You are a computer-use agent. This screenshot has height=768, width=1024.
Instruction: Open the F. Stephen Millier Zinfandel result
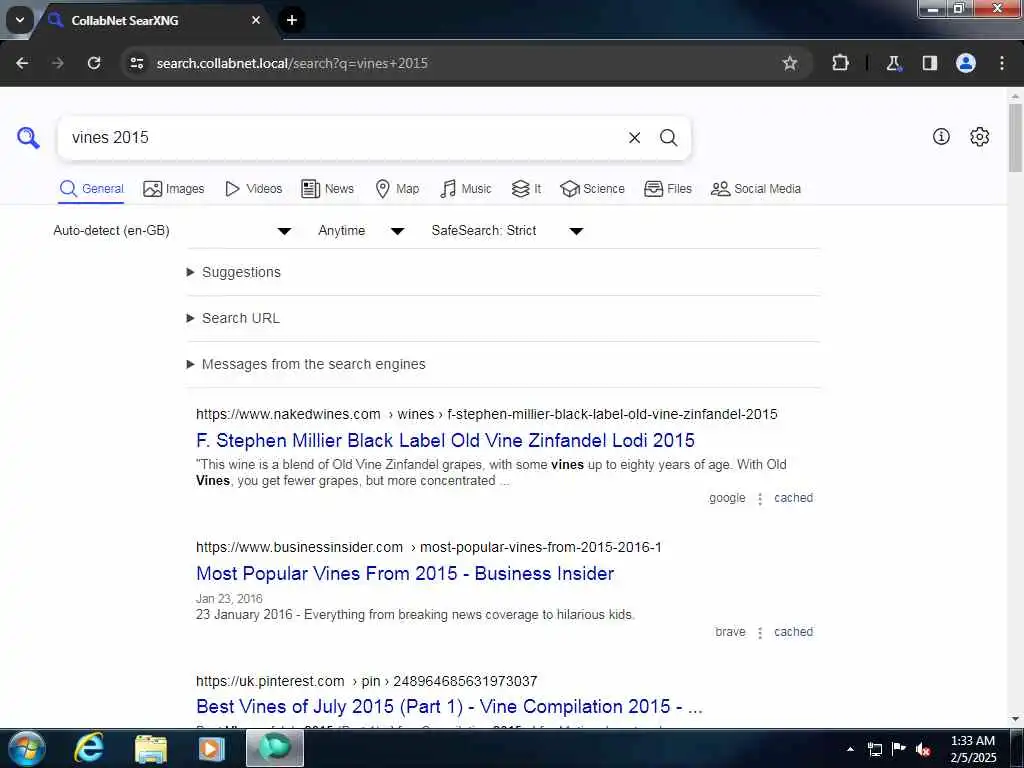pos(445,441)
